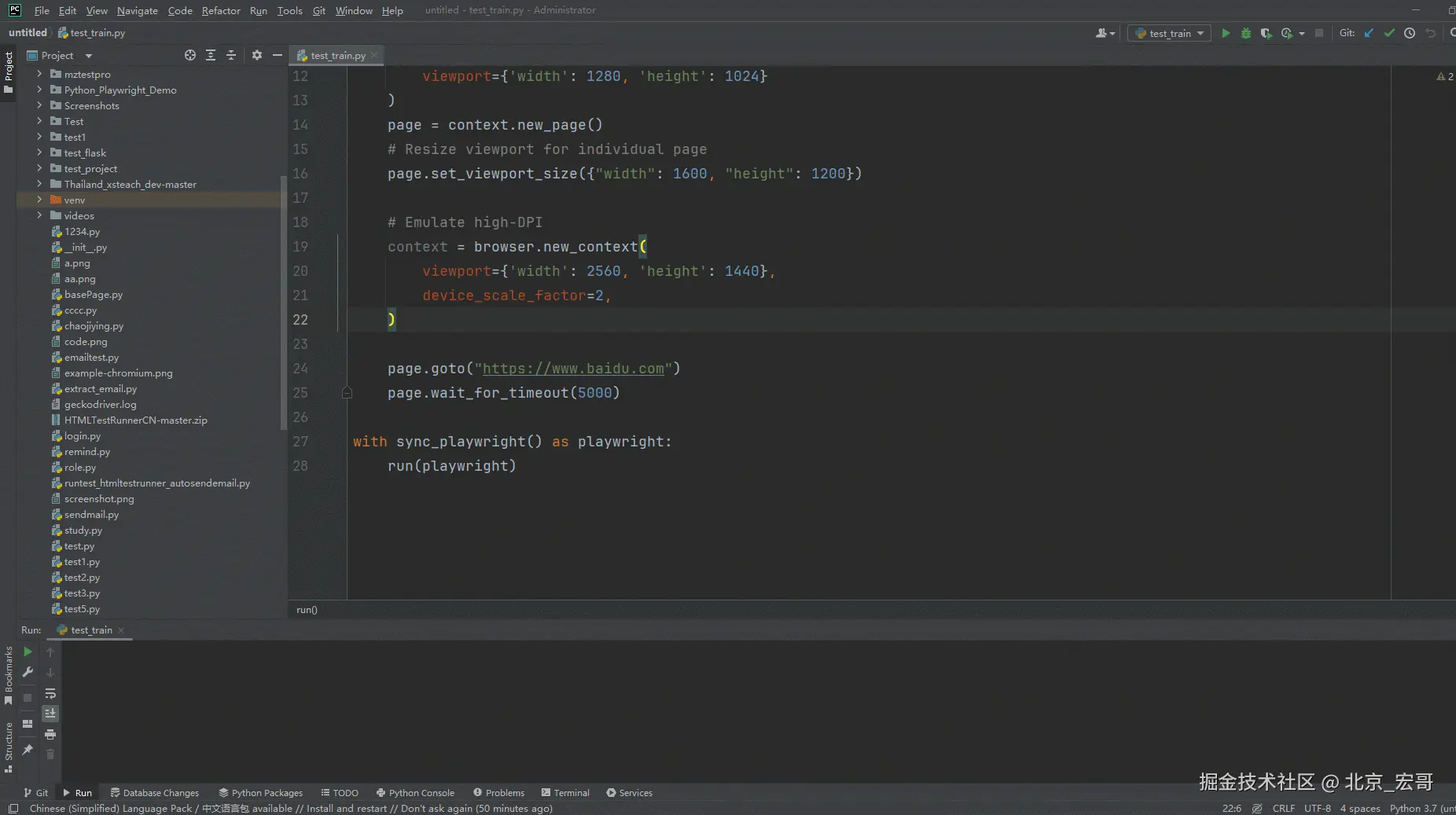The width and height of the screenshot is (1456, 815).
Task: Open the test_train run configuration dropdown
Action: click(x=1169, y=33)
